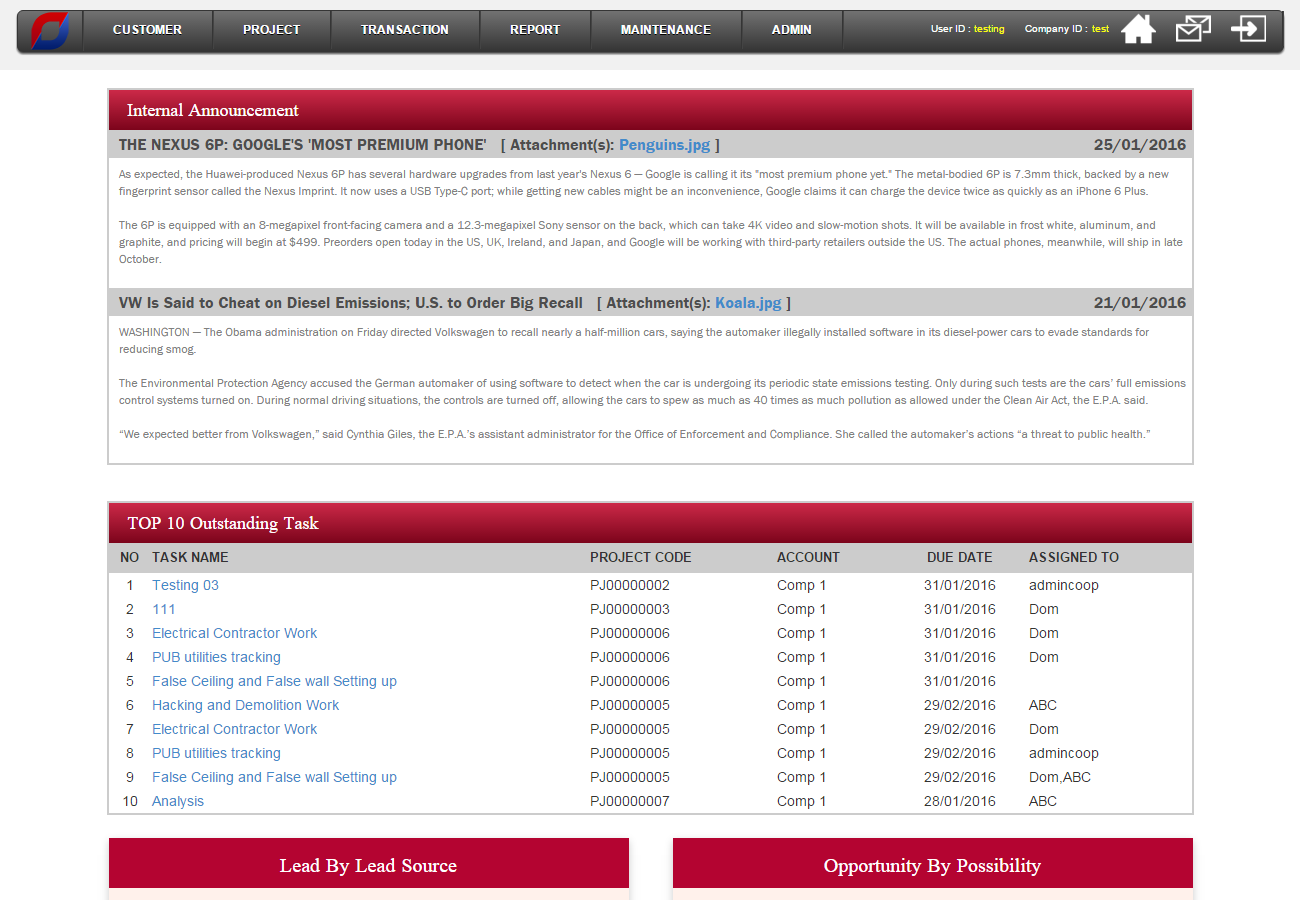
Task: Click the TASK NAME column header
Action: [x=190, y=557]
